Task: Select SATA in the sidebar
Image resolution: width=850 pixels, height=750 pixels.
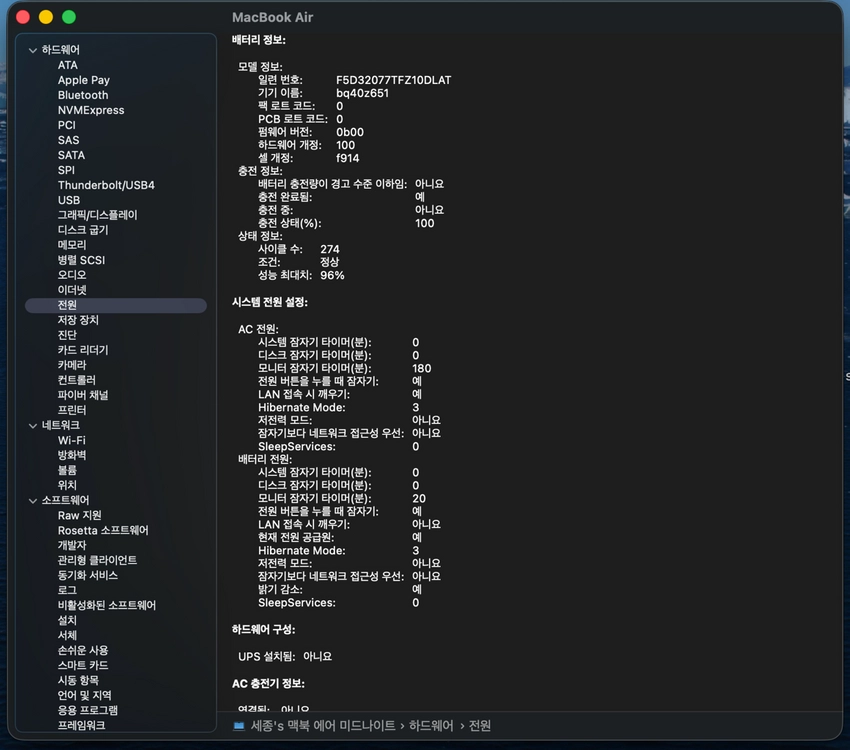Action: tap(71, 155)
